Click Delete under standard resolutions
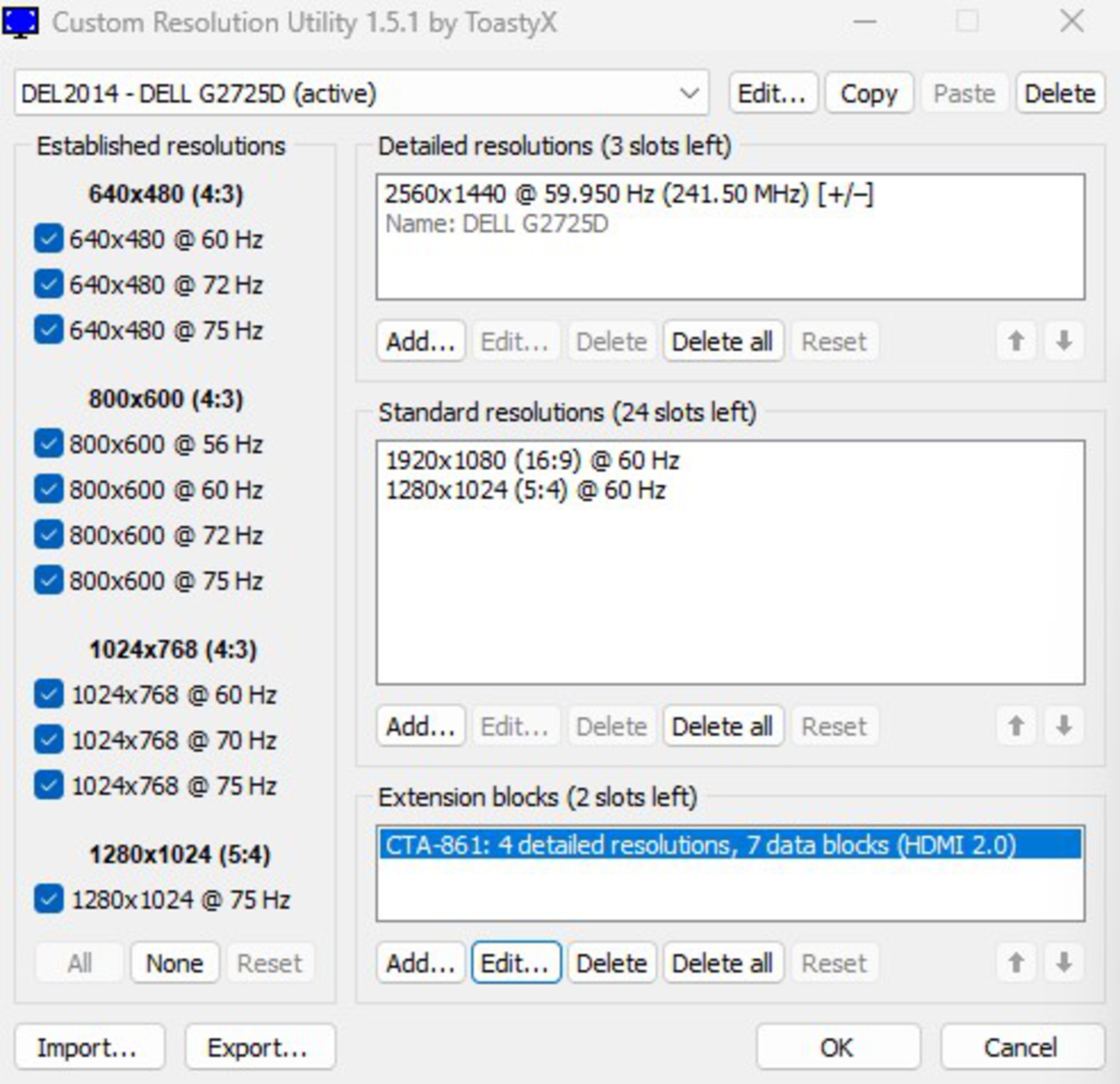 pyautogui.click(x=611, y=726)
